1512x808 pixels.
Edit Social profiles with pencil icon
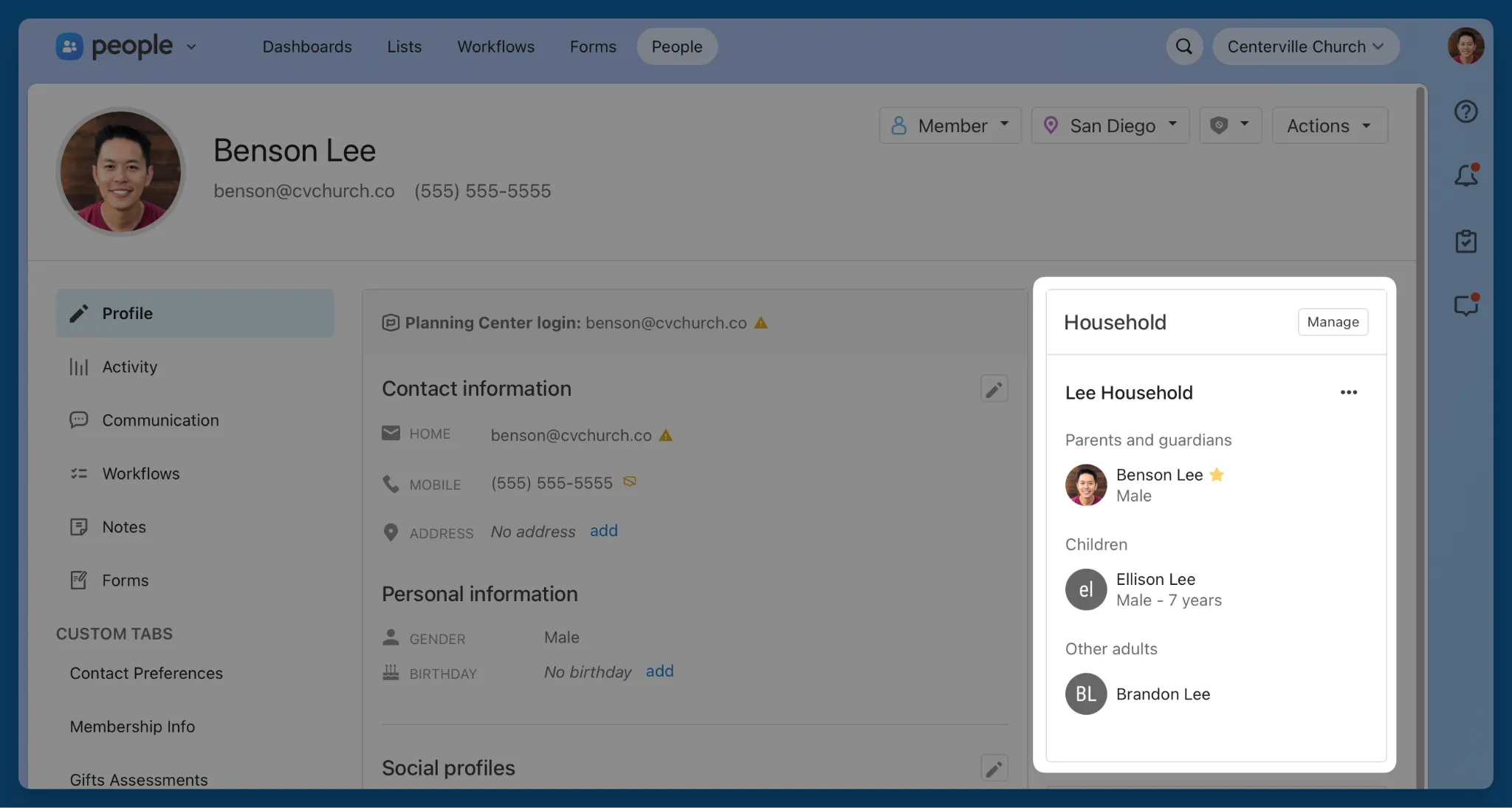[x=994, y=769]
